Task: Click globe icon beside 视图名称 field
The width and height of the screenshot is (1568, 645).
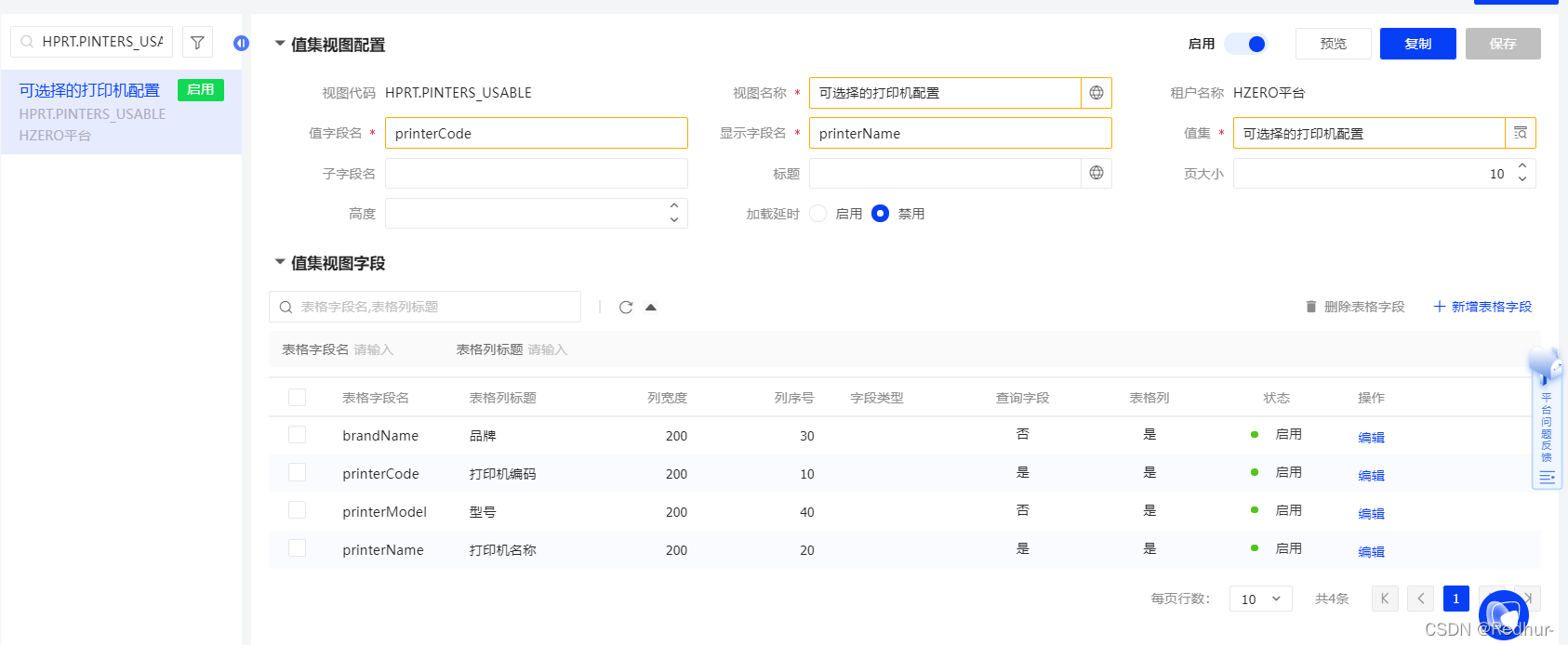Action: point(1096,93)
